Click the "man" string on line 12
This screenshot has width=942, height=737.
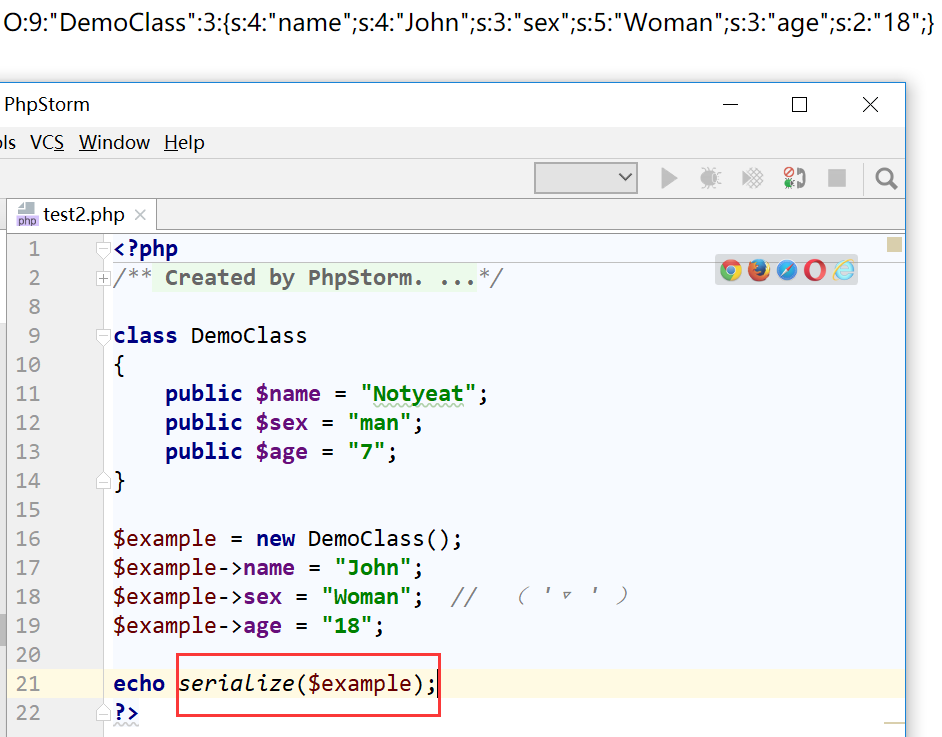[x=379, y=422]
